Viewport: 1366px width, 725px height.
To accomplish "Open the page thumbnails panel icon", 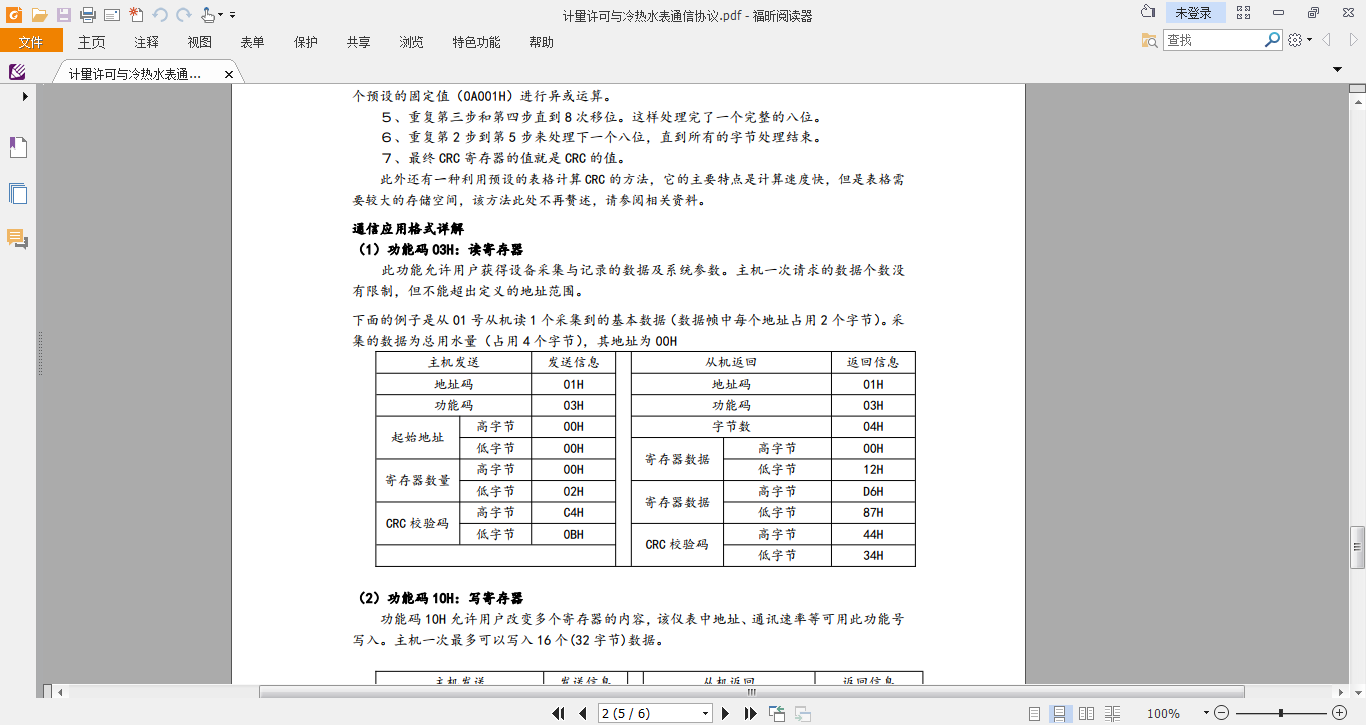I will tap(18, 193).
